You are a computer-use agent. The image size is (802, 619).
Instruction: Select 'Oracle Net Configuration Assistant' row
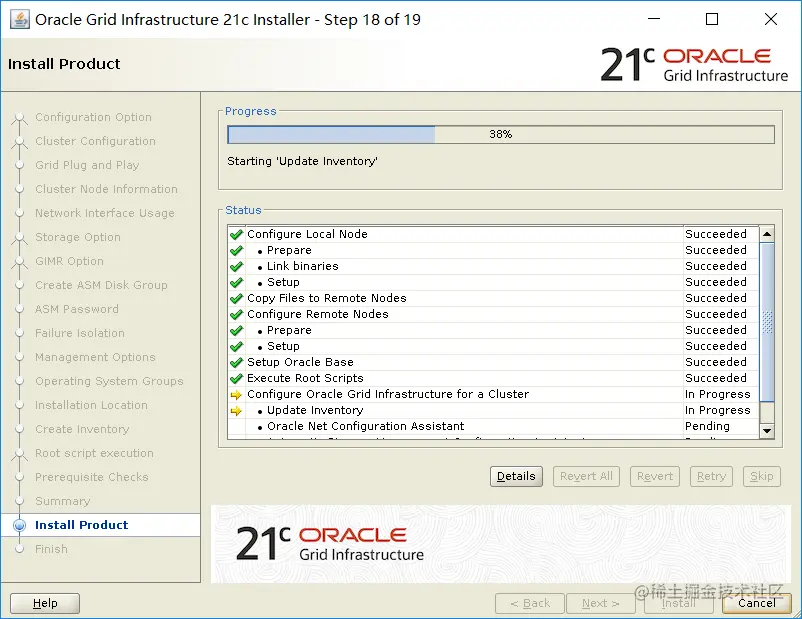tap(493, 427)
